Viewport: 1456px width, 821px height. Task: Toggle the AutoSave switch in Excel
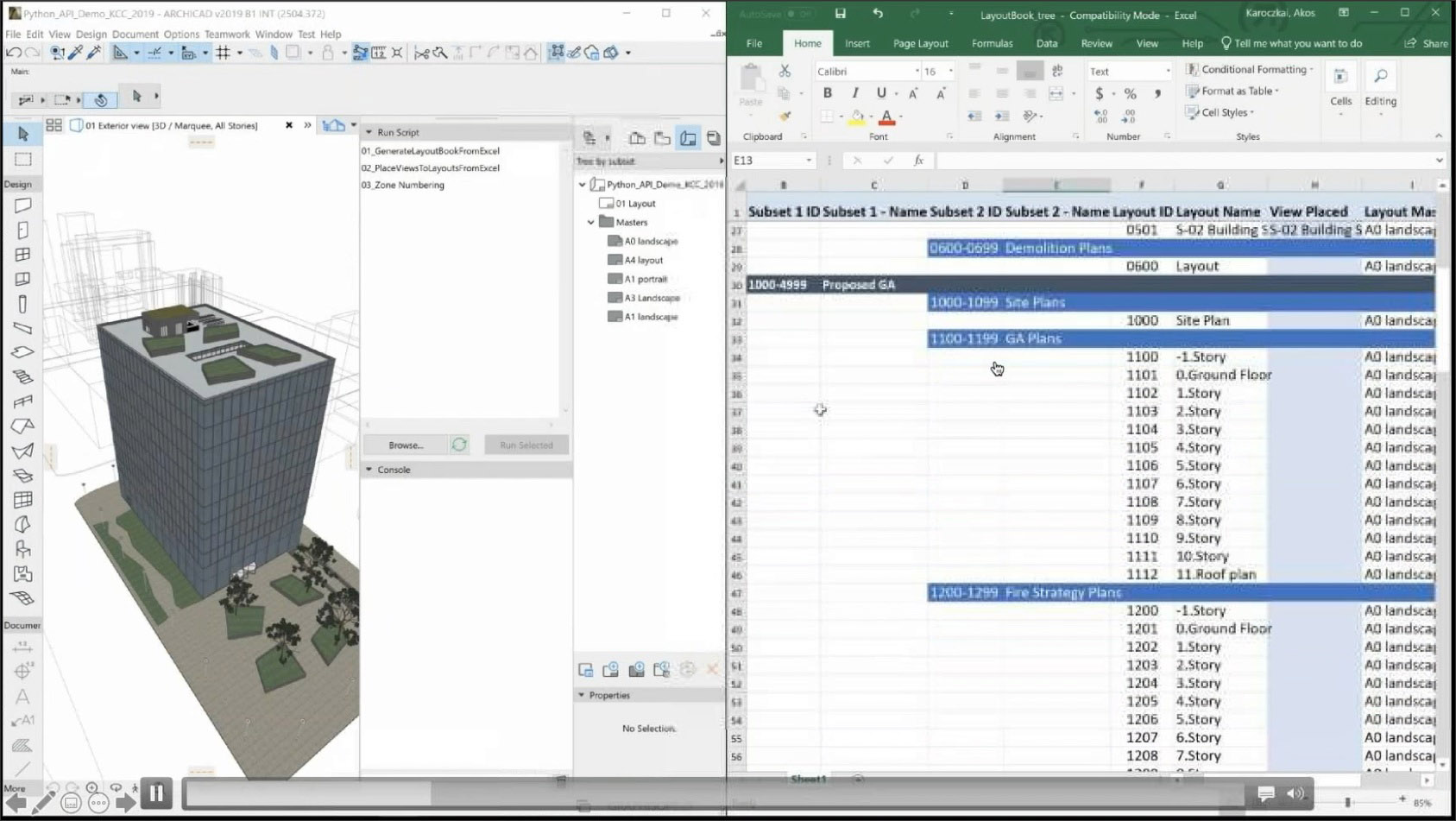pos(800,15)
